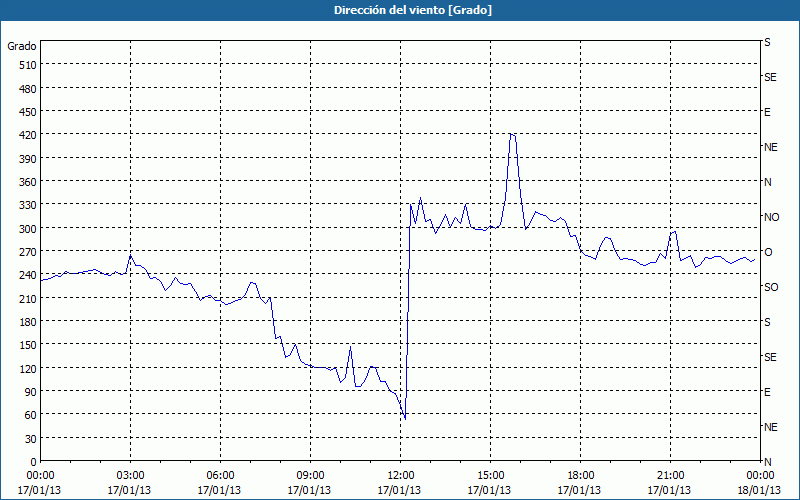Select the 'NE' compass label beside the 45 degree level
This screenshot has width=800, height=500.
(770, 427)
